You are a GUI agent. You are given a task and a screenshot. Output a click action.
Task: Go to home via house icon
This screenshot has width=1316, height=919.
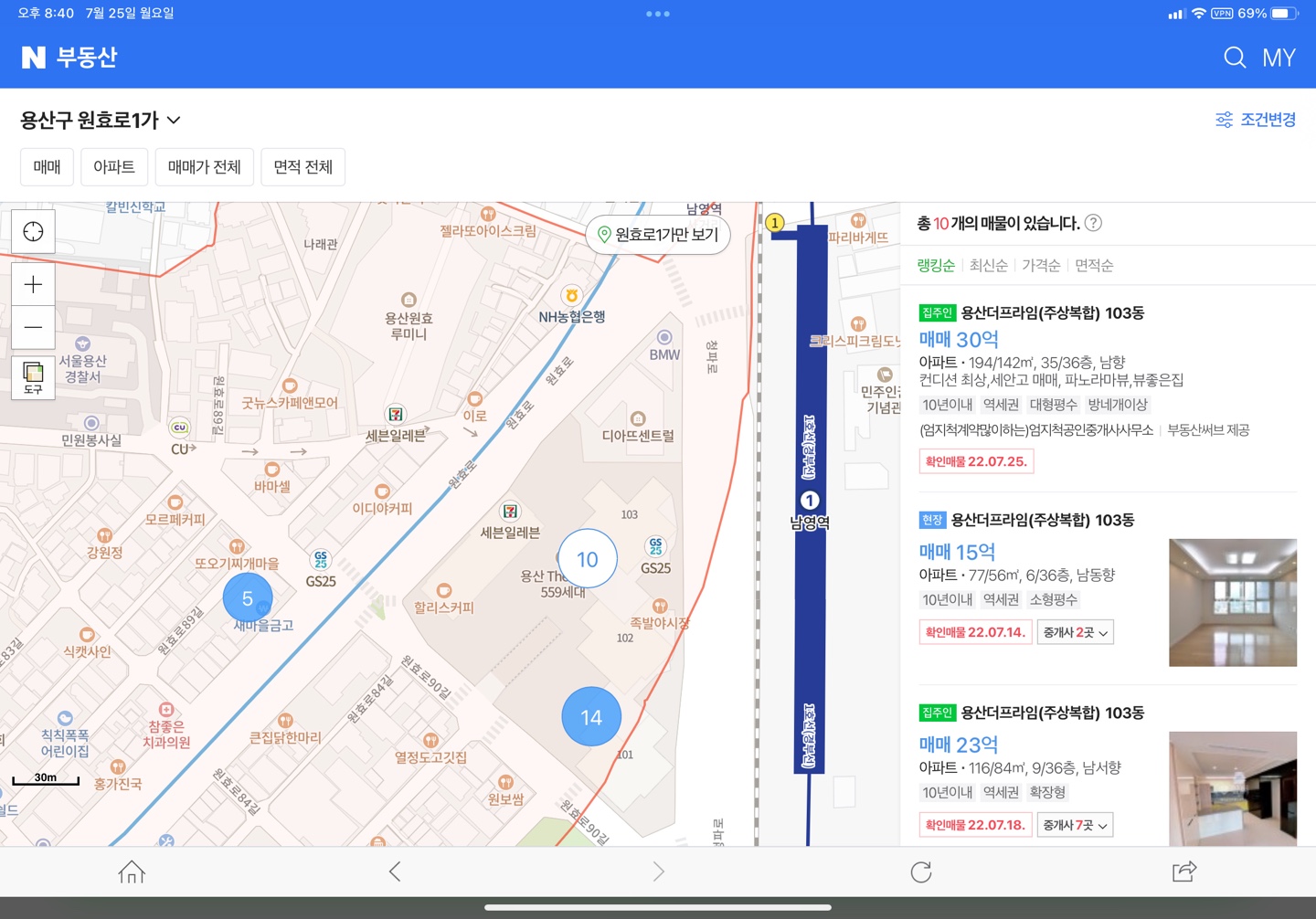pyautogui.click(x=132, y=872)
